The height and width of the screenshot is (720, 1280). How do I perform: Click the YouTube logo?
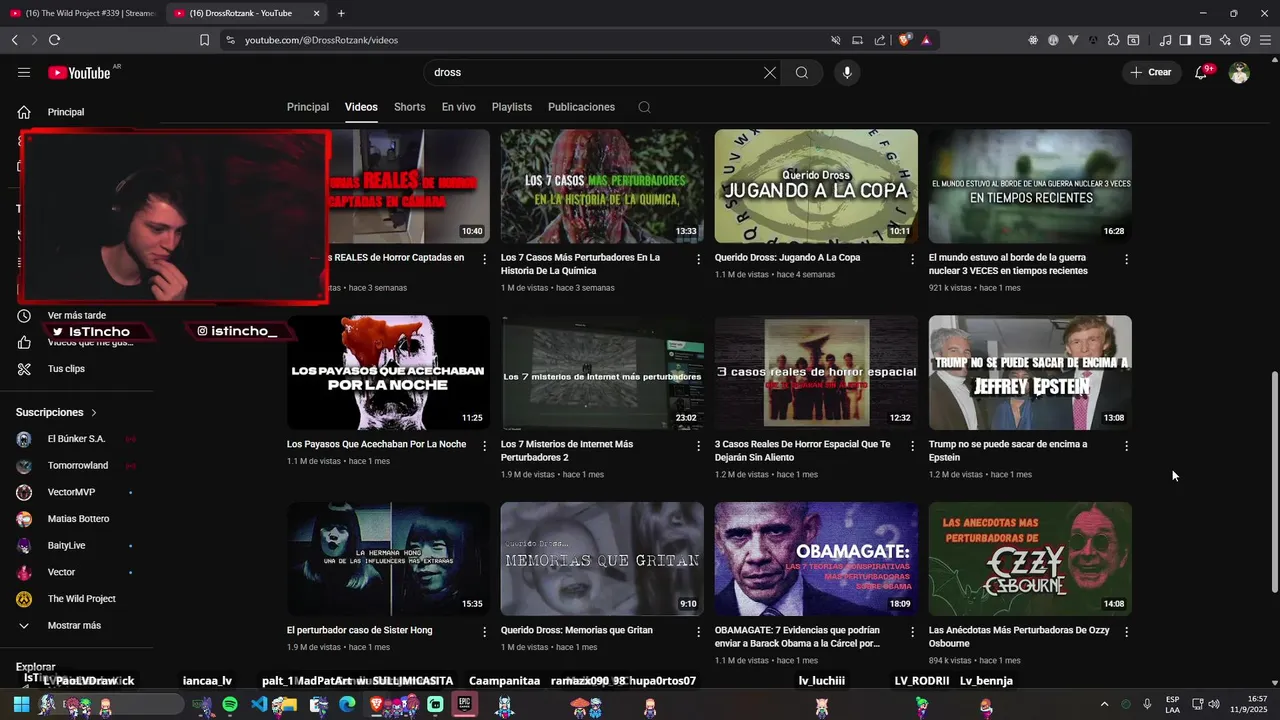79,72
